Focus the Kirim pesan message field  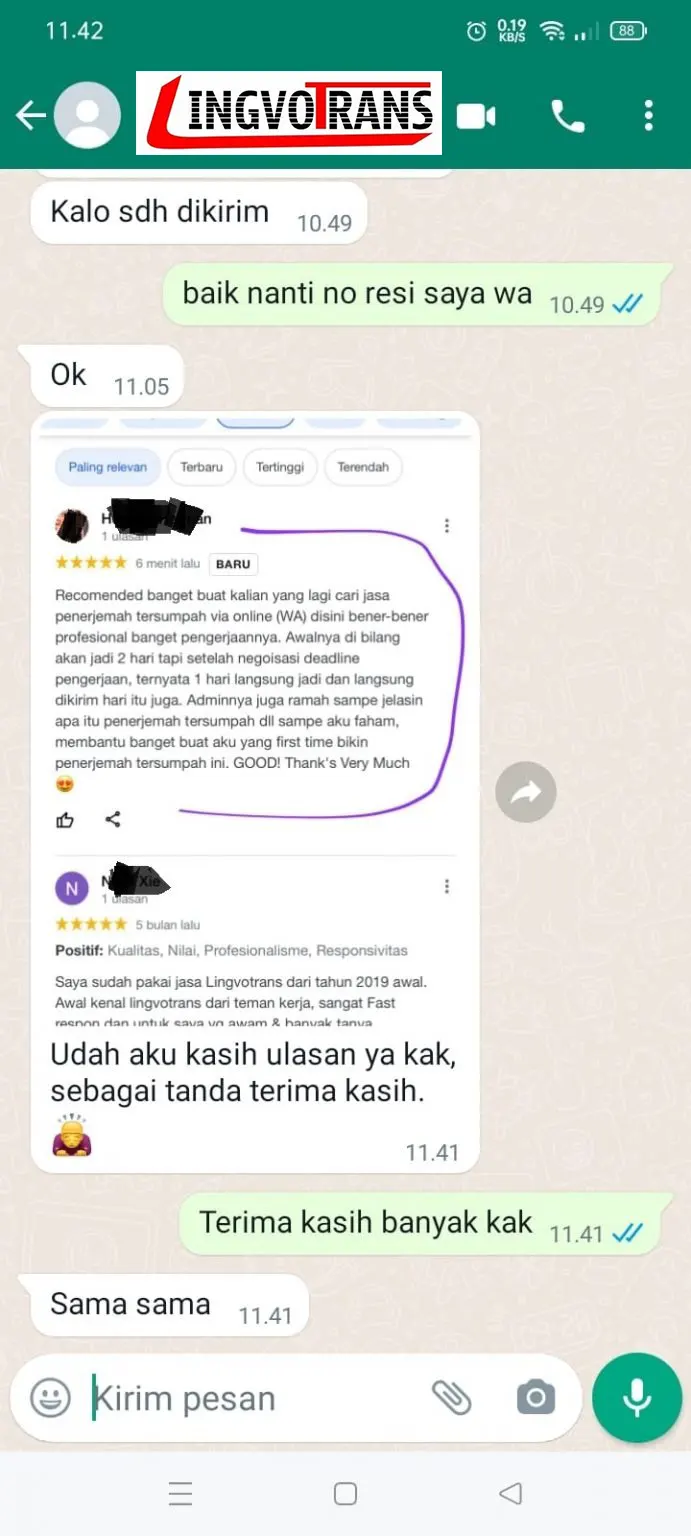pos(250,1398)
